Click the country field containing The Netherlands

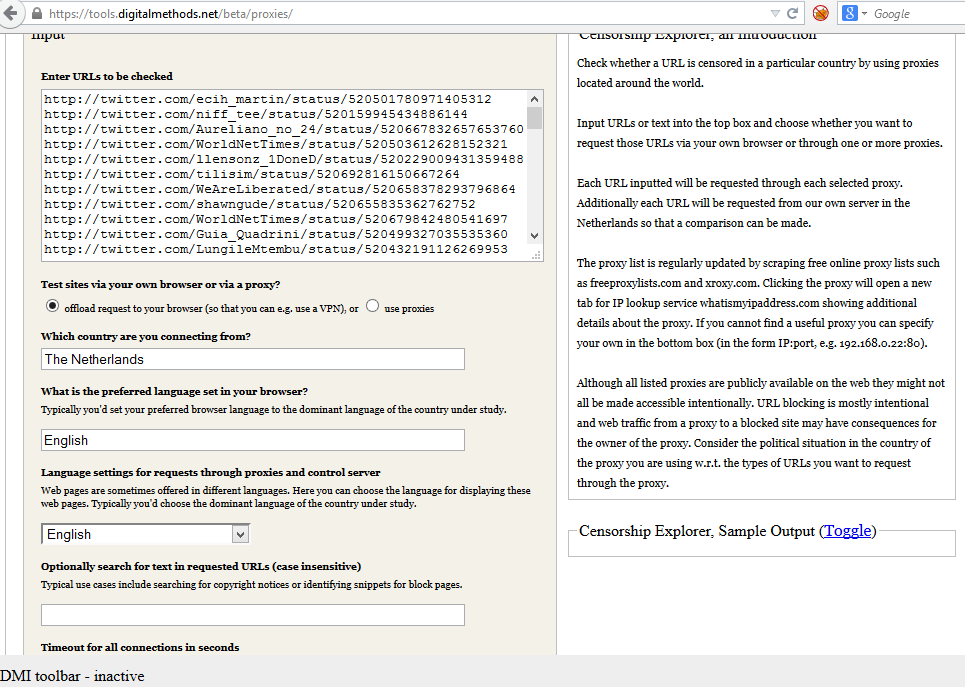(253, 360)
